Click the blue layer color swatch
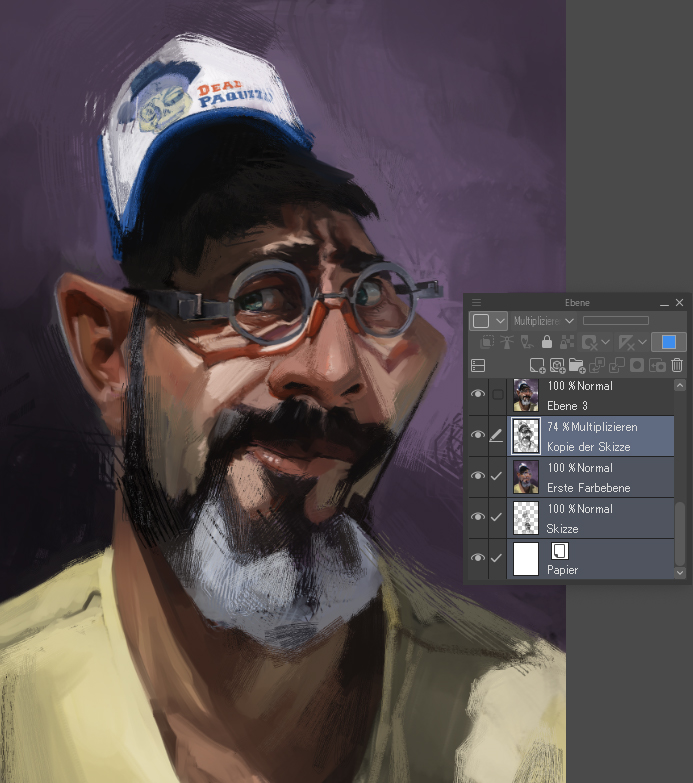Screen dimensions: 693x783 [669, 342]
